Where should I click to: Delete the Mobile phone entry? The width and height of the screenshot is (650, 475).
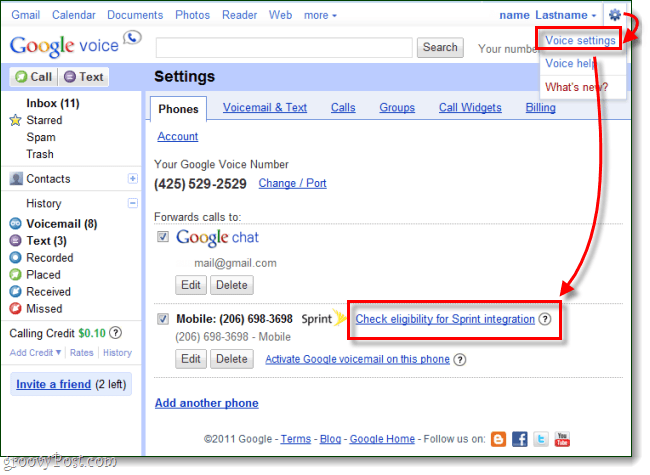(x=232, y=359)
